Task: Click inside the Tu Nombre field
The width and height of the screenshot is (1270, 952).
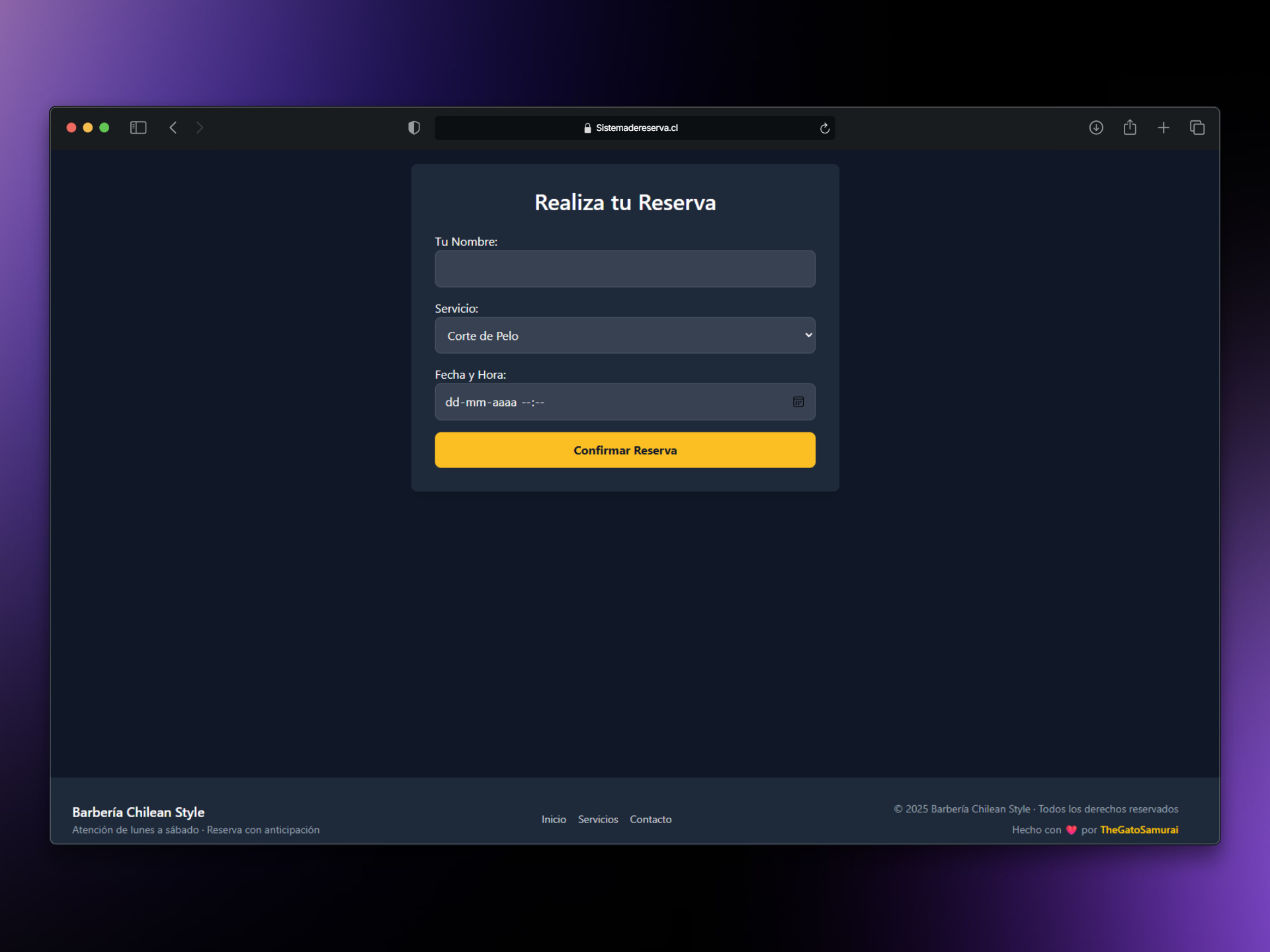Action: click(624, 268)
